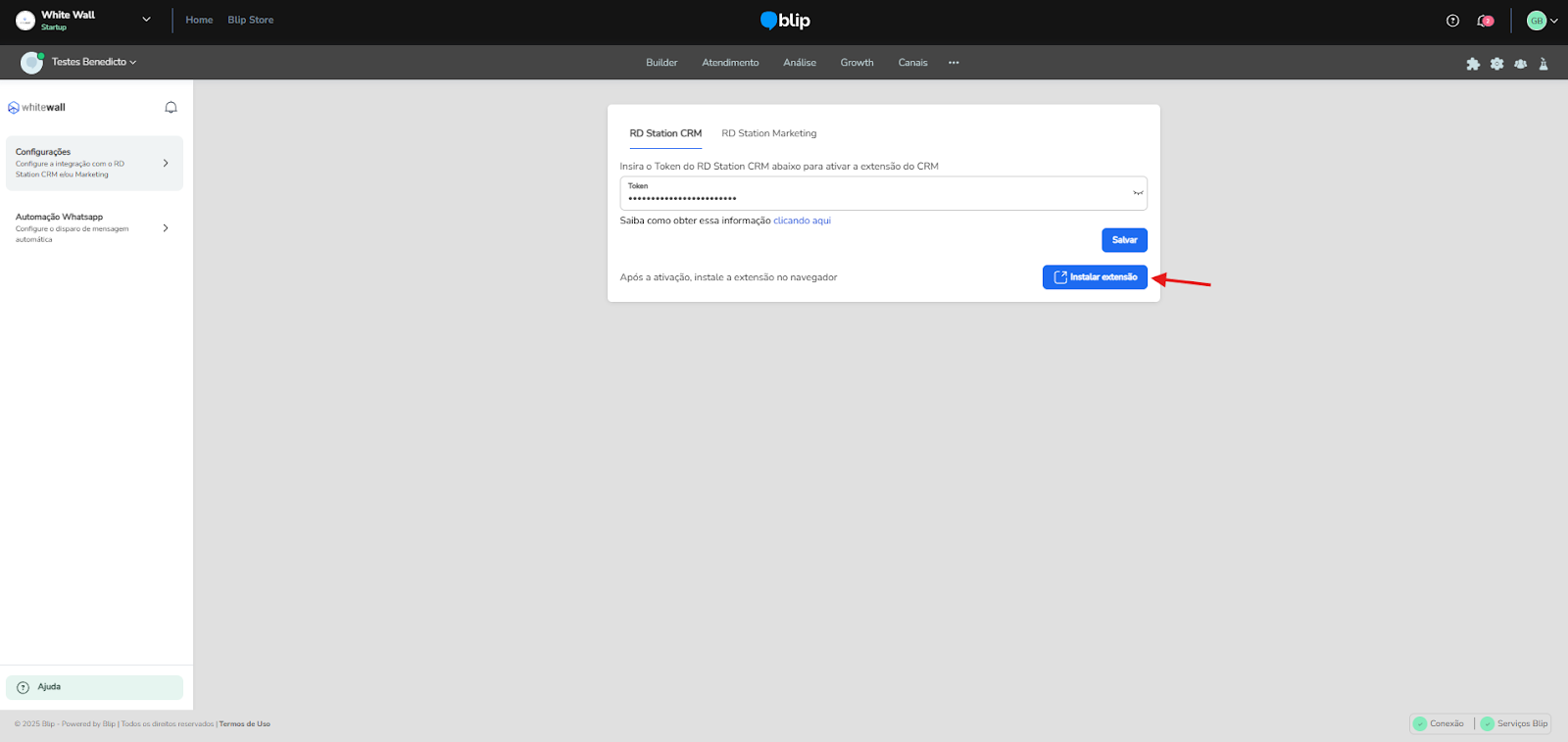Toggle token visibility eye icon
This screenshot has height=742, width=1568.
coord(1138,193)
